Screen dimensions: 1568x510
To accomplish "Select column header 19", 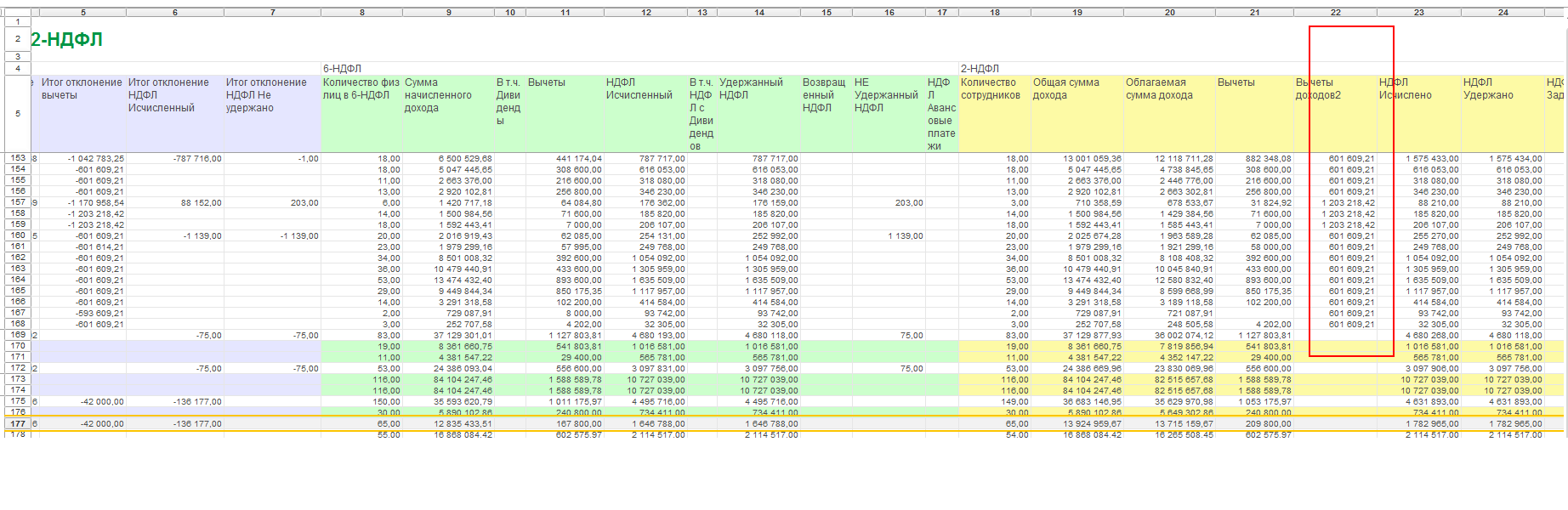I will pos(1077,13).
